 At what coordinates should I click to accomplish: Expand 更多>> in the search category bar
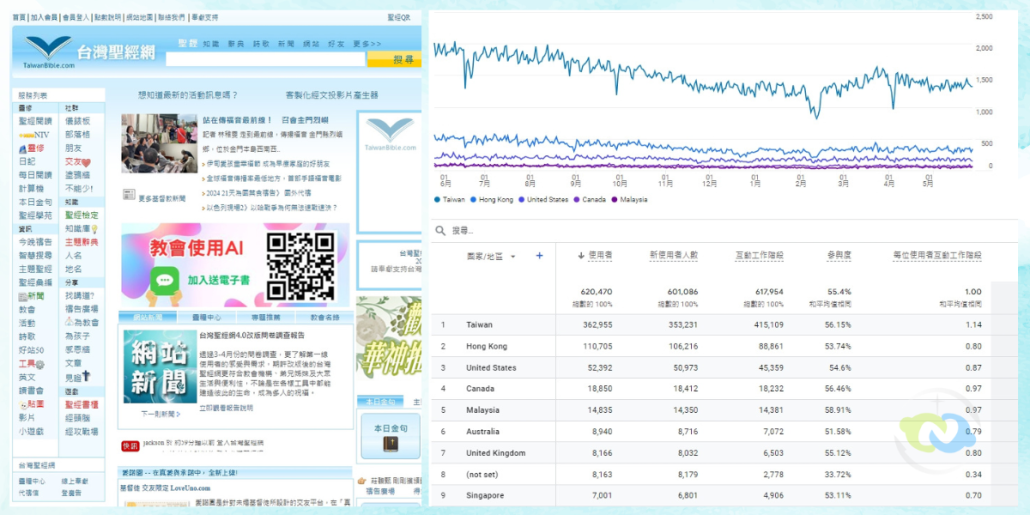click(367, 43)
